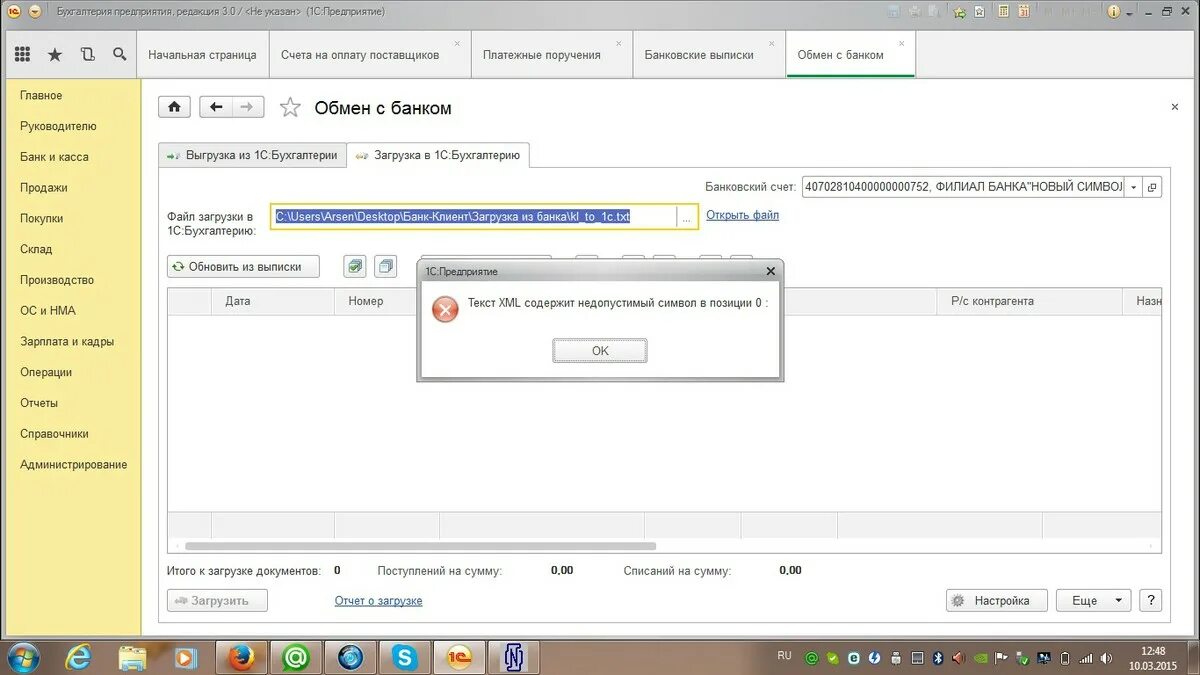Screen dimensions: 1200x675
Task: Open the sections menu grid icon
Action: point(23,55)
